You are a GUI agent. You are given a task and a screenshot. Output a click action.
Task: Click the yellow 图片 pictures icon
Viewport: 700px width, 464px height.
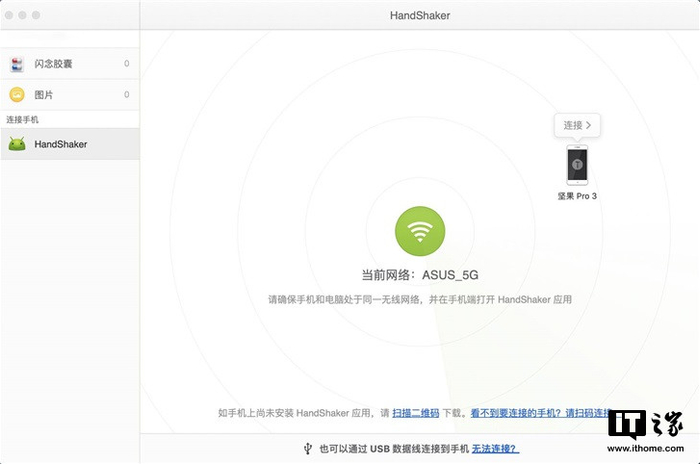click(17, 95)
